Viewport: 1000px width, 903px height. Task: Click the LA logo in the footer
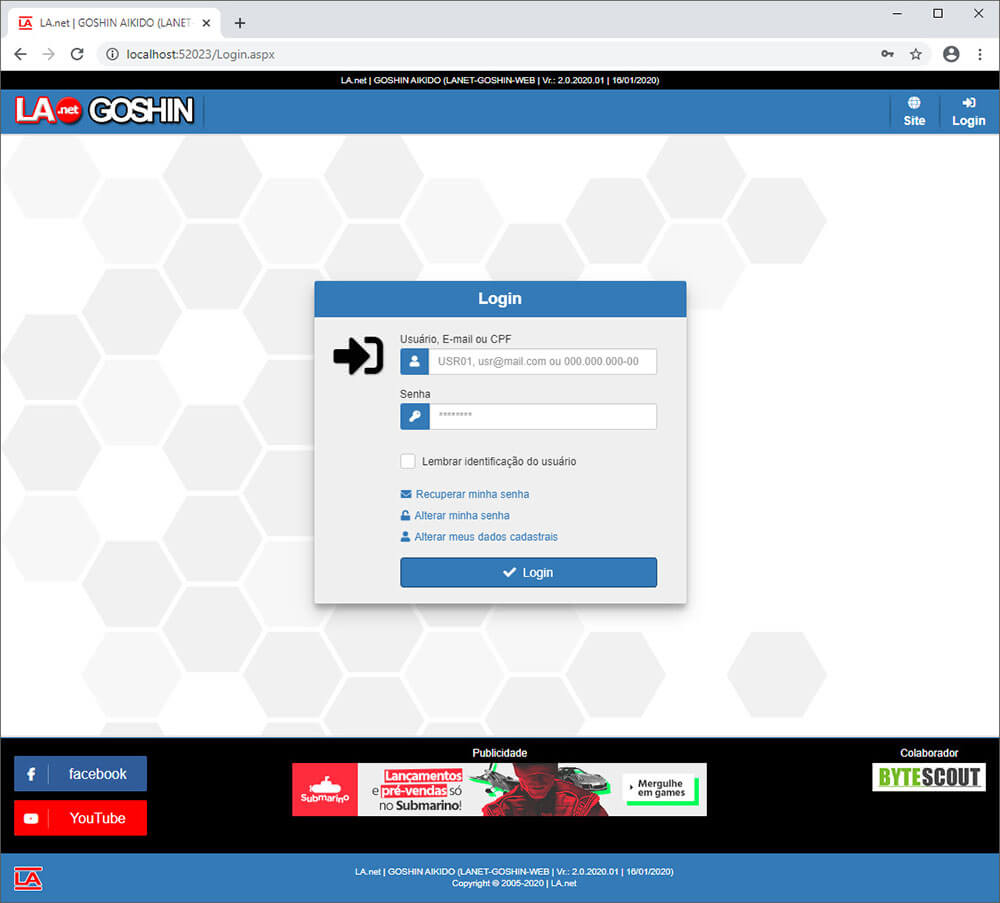click(29, 878)
